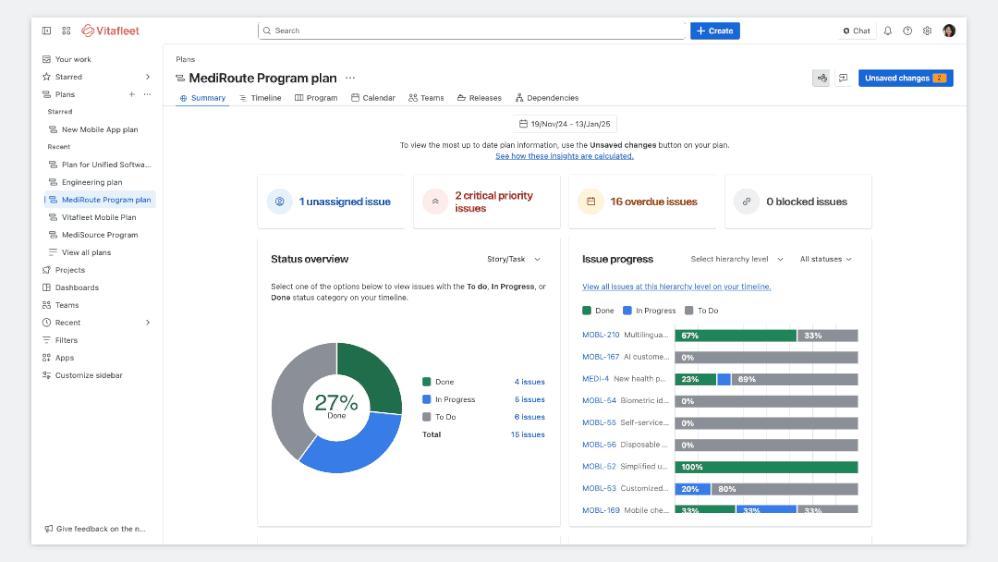Click the 19/Nov/24 - 13/Jan/25 date range
The image size is (998, 562).
(x=565, y=124)
